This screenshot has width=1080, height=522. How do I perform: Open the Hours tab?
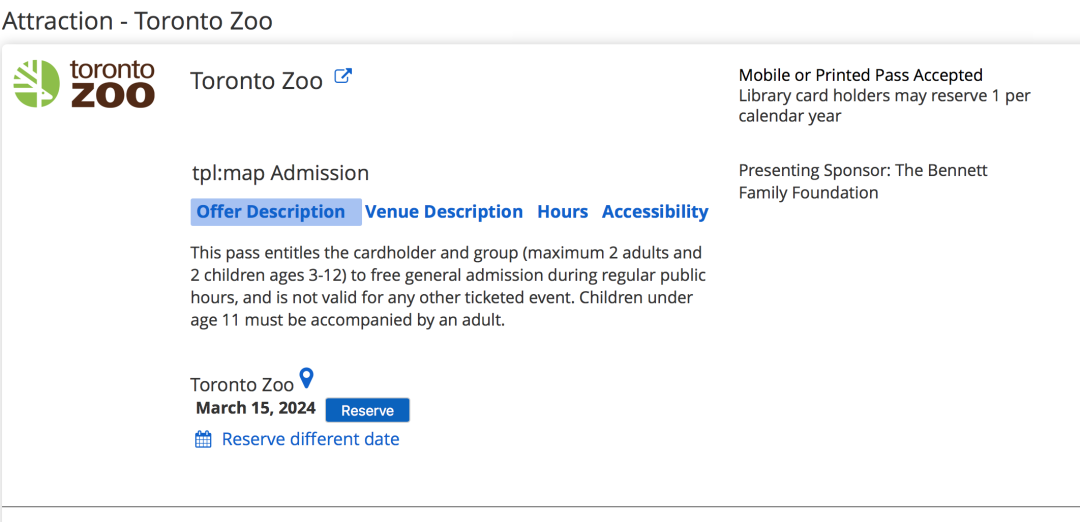[563, 212]
